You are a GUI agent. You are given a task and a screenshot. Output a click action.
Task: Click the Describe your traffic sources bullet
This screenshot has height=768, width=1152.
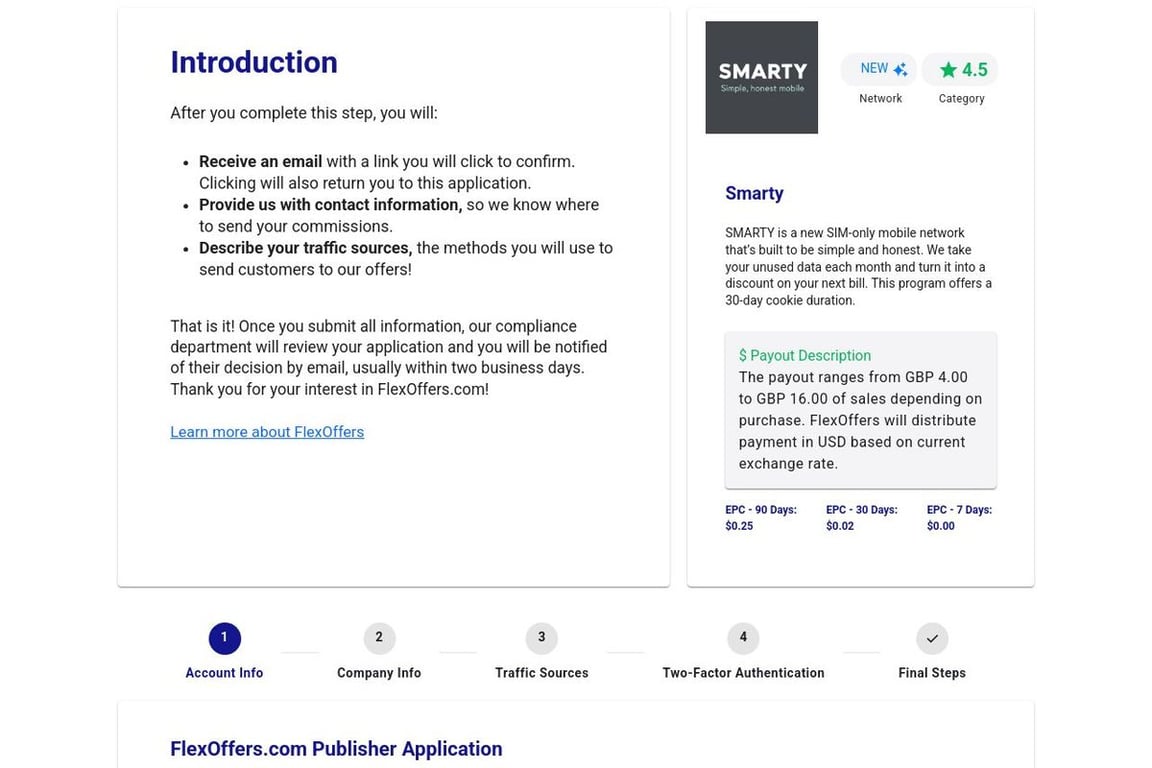tap(406, 259)
